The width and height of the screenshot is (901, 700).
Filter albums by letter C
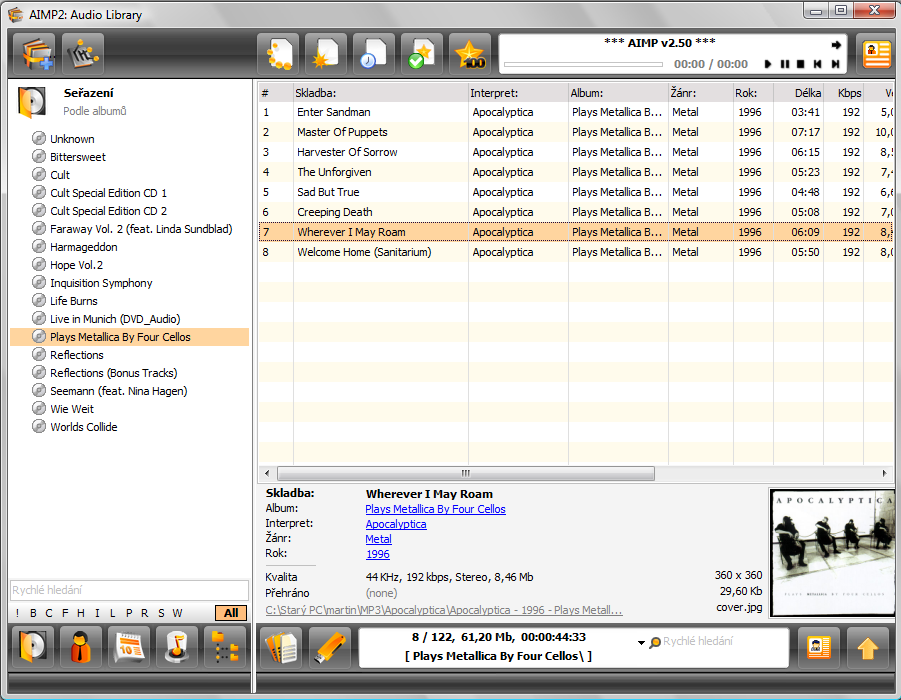[x=49, y=613]
